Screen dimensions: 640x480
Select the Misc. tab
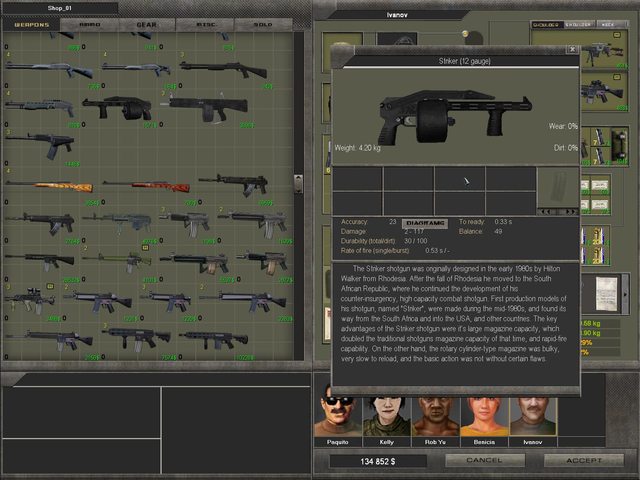coord(205,25)
